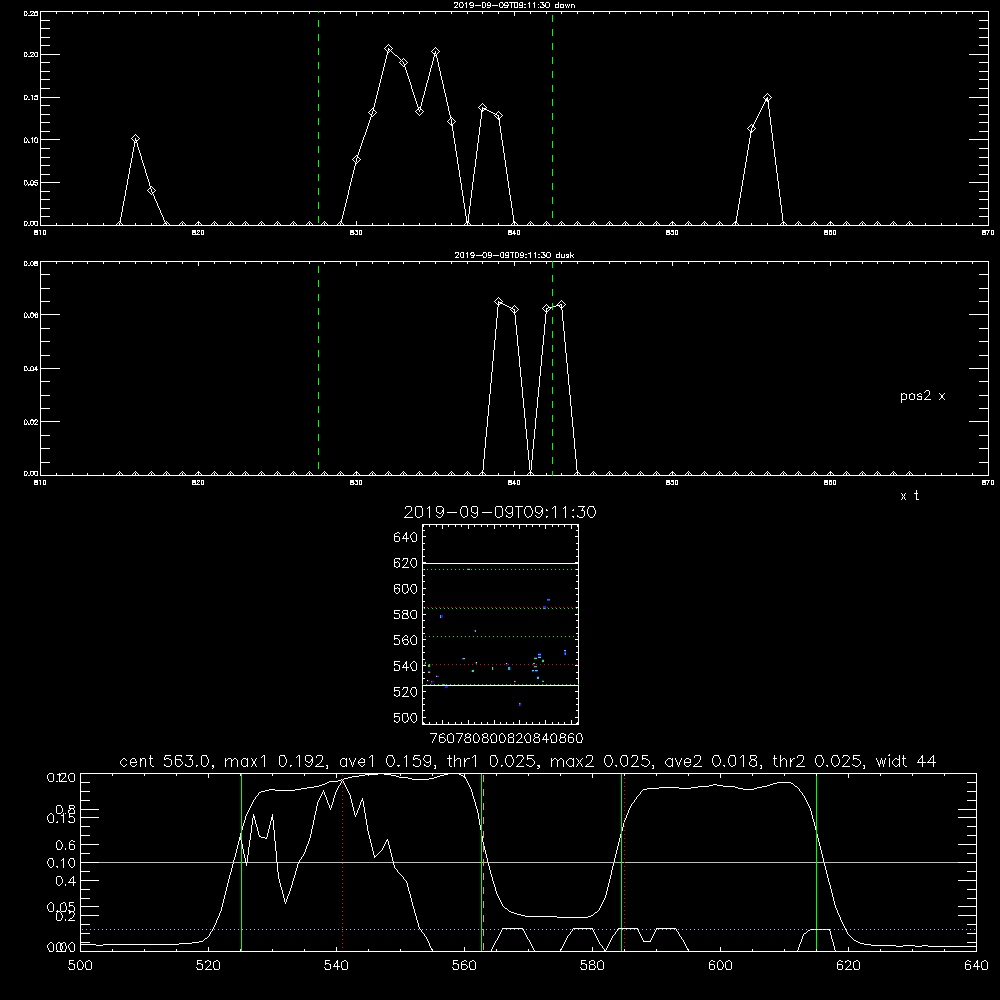This screenshot has height=1000, width=1000.
Task: Click the 520 y-axis label of scatter plot
Action: coord(406,692)
